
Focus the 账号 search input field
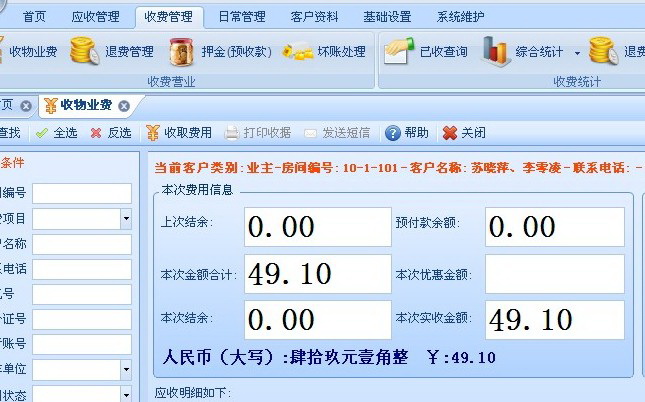coord(82,345)
